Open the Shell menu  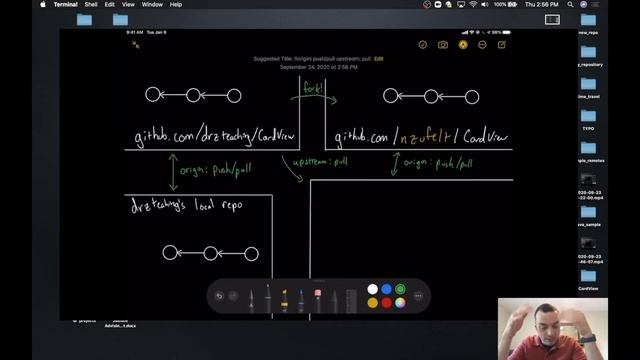pyautogui.click(x=91, y=4)
